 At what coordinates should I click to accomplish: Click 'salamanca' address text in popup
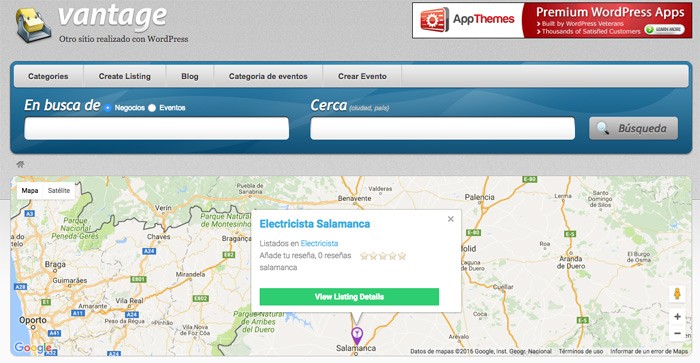278,267
